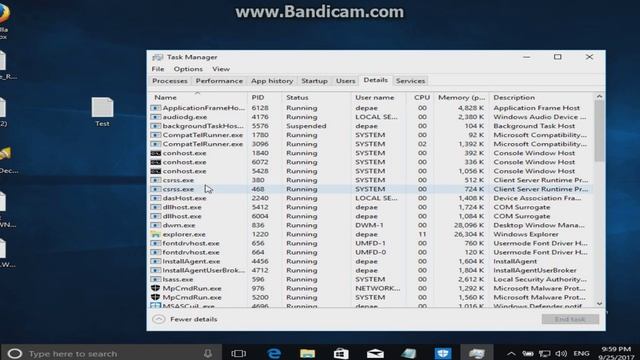The image size is (640, 360).
Task: Select conhost.exe icon with PID 6072
Action: (156, 162)
